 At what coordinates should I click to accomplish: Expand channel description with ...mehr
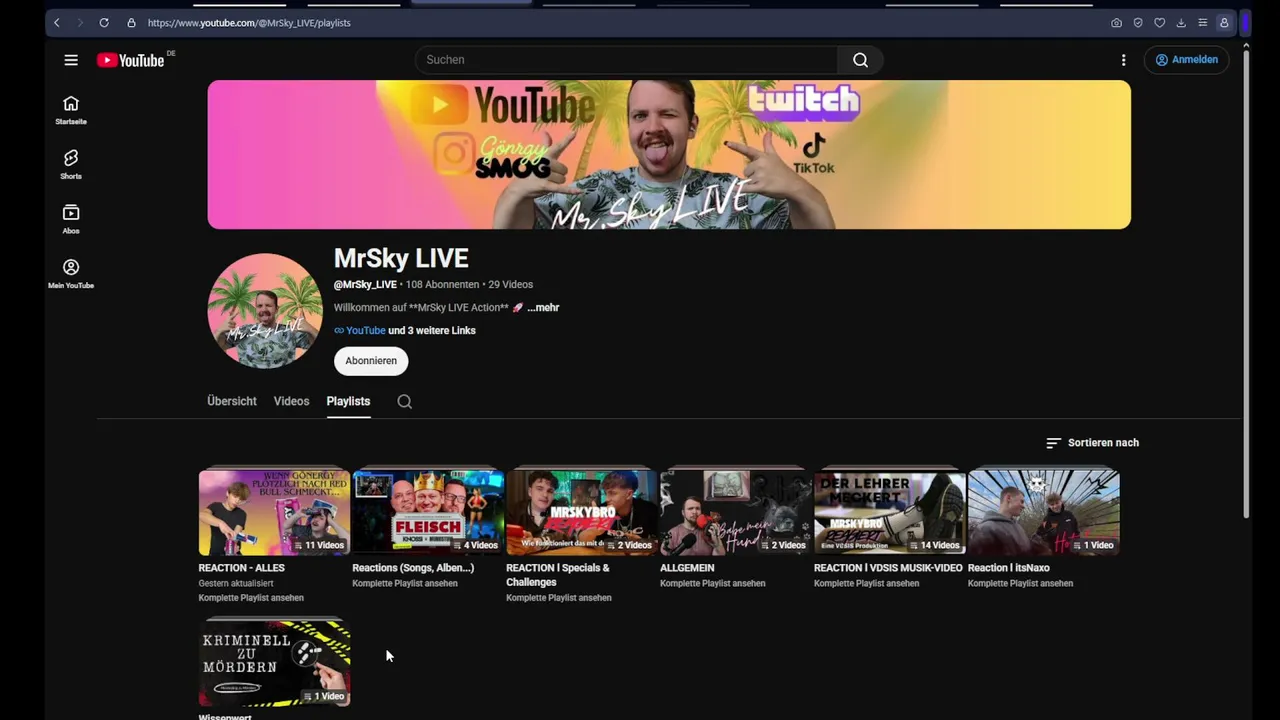click(543, 308)
